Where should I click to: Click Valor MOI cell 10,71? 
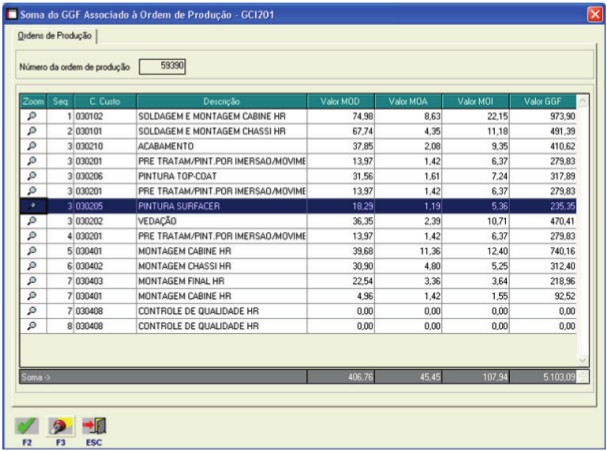[x=475, y=221]
